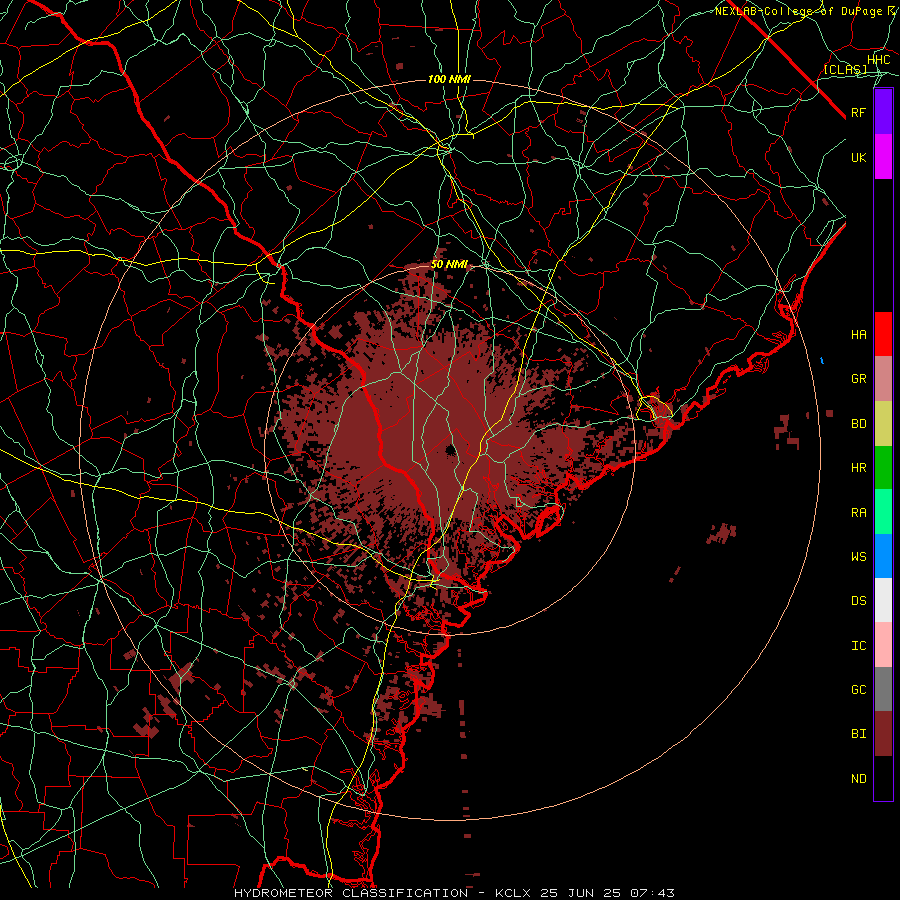Image resolution: width=900 pixels, height=900 pixels.
Task: Click the BI legend label
Action: pyautogui.click(x=858, y=734)
